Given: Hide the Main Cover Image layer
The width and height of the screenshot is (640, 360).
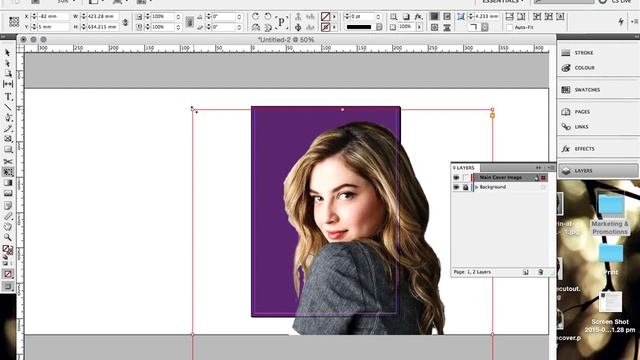Looking at the screenshot, I should click(456, 178).
